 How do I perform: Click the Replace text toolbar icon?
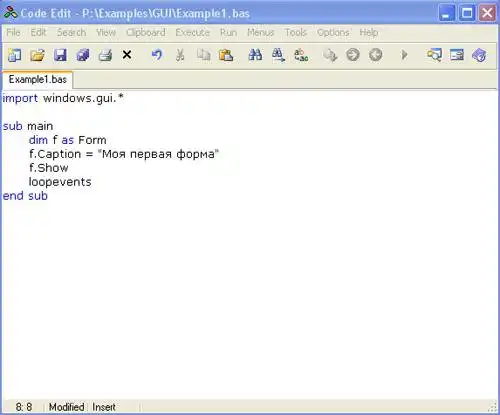point(301,55)
